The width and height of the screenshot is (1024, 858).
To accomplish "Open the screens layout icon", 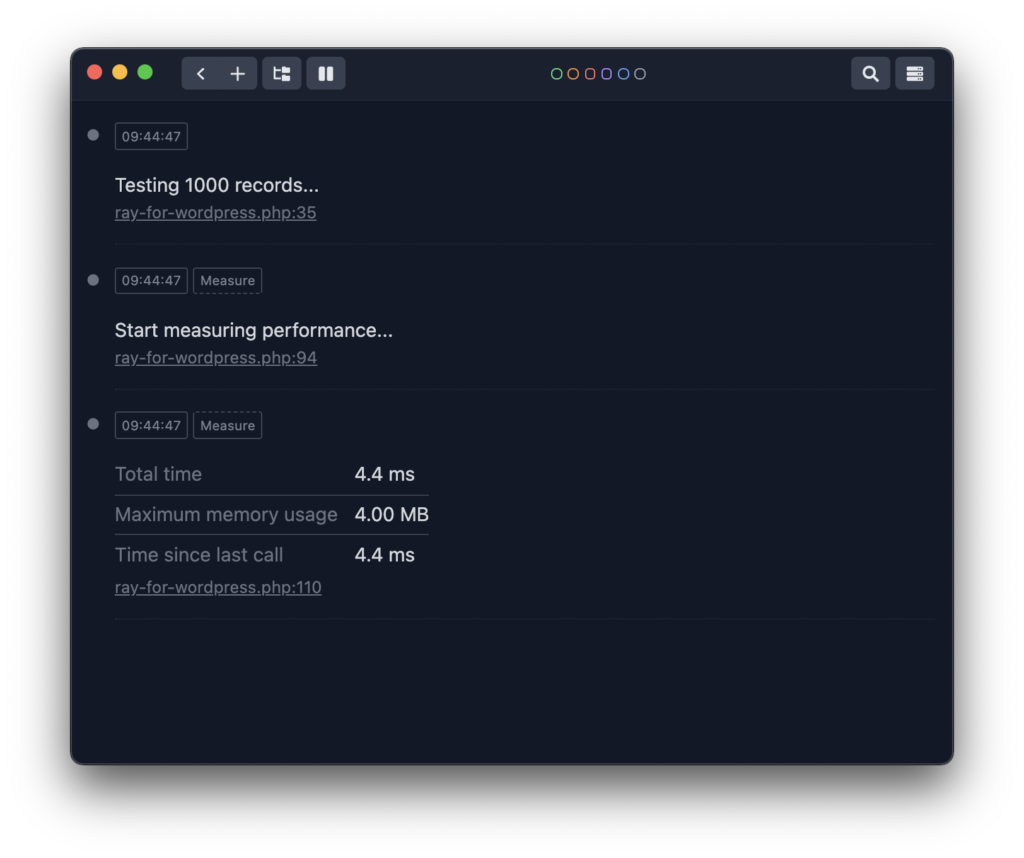I will pos(281,74).
